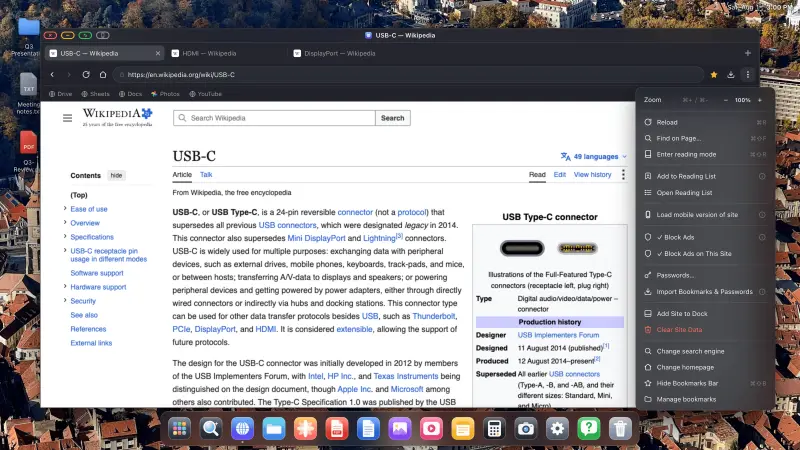Open the calculator in the dock
The height and width of the screenshot is (450, 800).
coord(494,429)
